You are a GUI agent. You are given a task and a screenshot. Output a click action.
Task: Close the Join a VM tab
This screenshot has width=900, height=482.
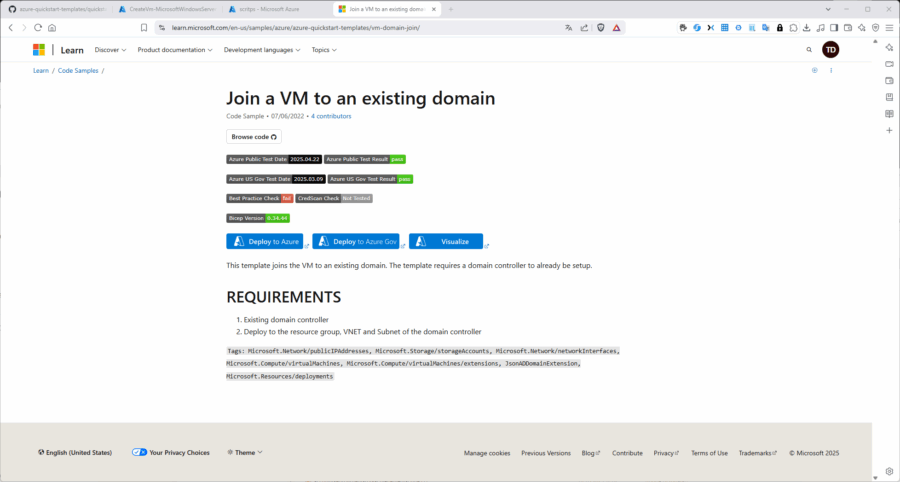pyautogui.click(x=433, y=9)
